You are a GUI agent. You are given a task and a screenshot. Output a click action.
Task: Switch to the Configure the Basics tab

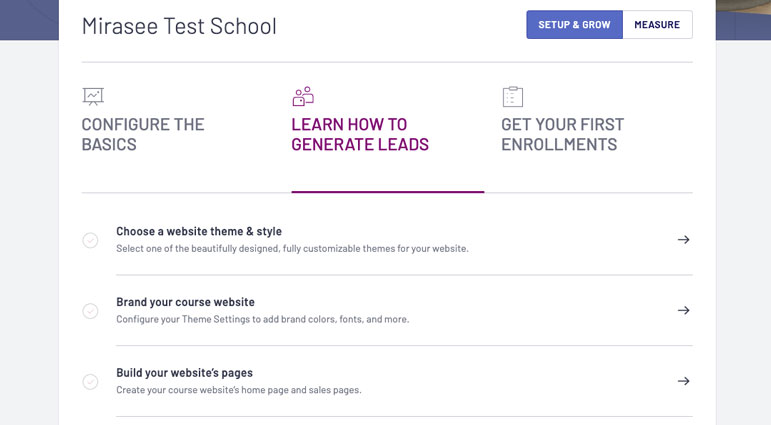point(143,134)
